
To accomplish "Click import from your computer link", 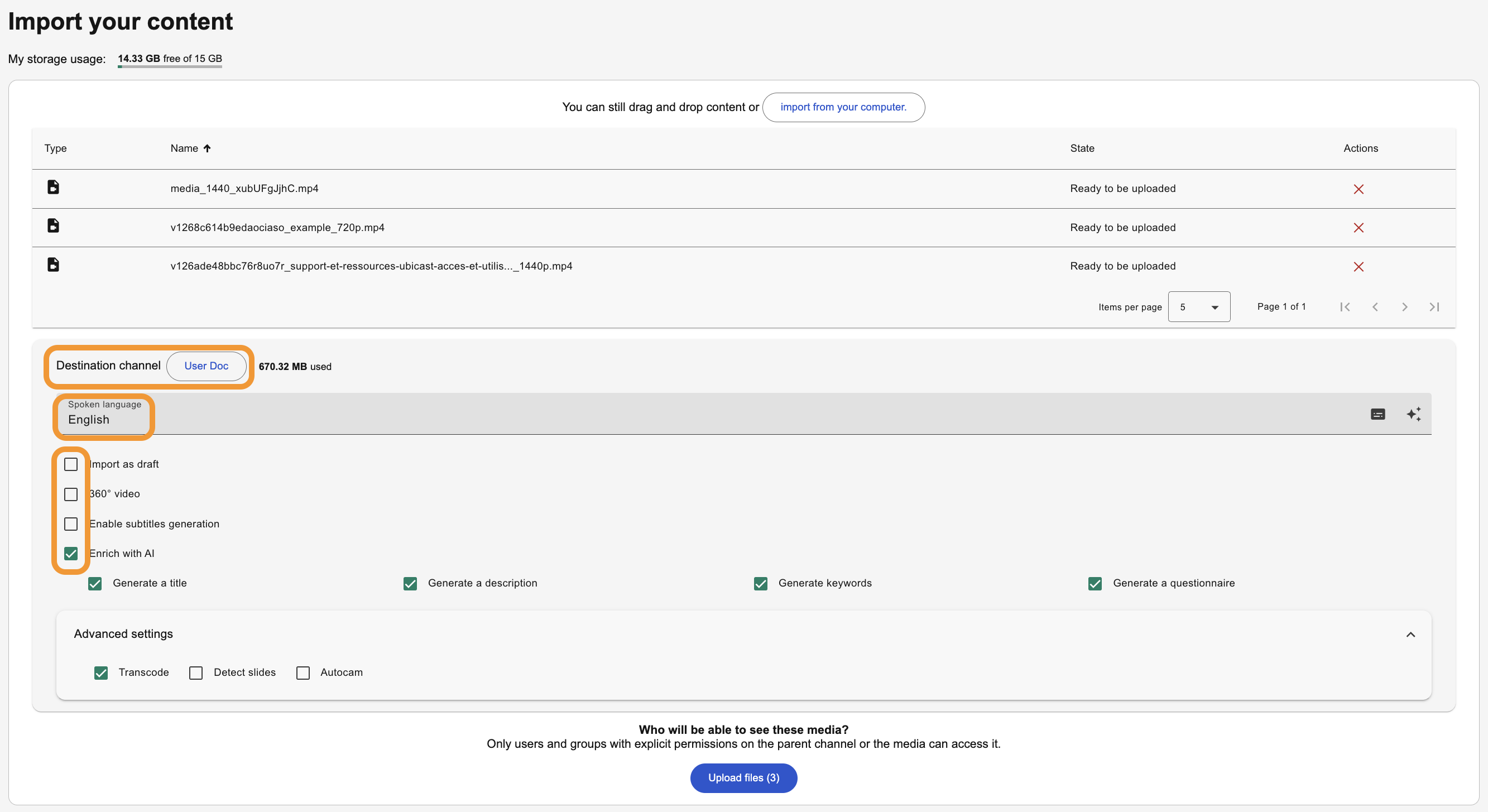I will point(843,107).
